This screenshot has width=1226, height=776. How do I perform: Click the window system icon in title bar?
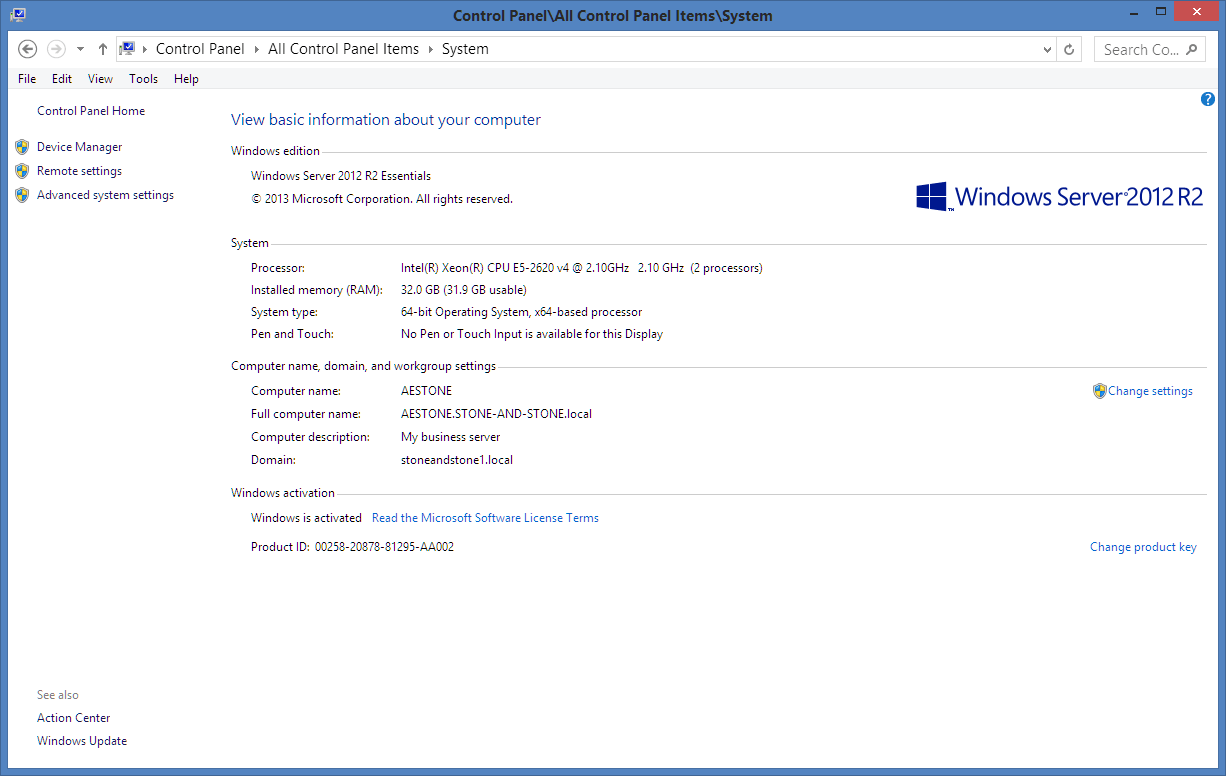[x=18, y=14]
